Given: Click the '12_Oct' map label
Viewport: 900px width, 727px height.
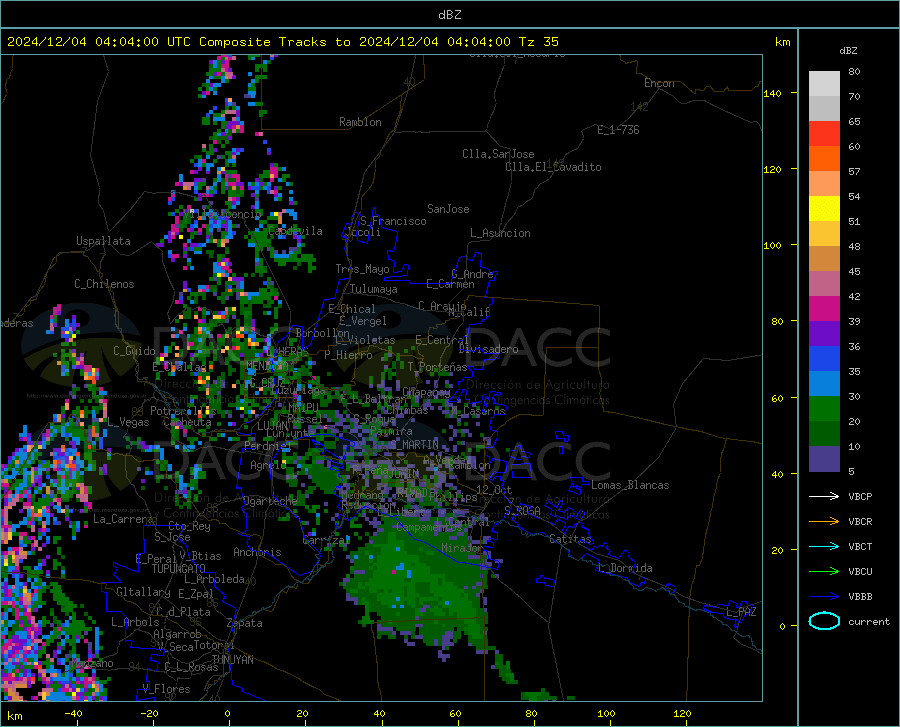Looking at the screenshot, I should [x=494, y=489].
